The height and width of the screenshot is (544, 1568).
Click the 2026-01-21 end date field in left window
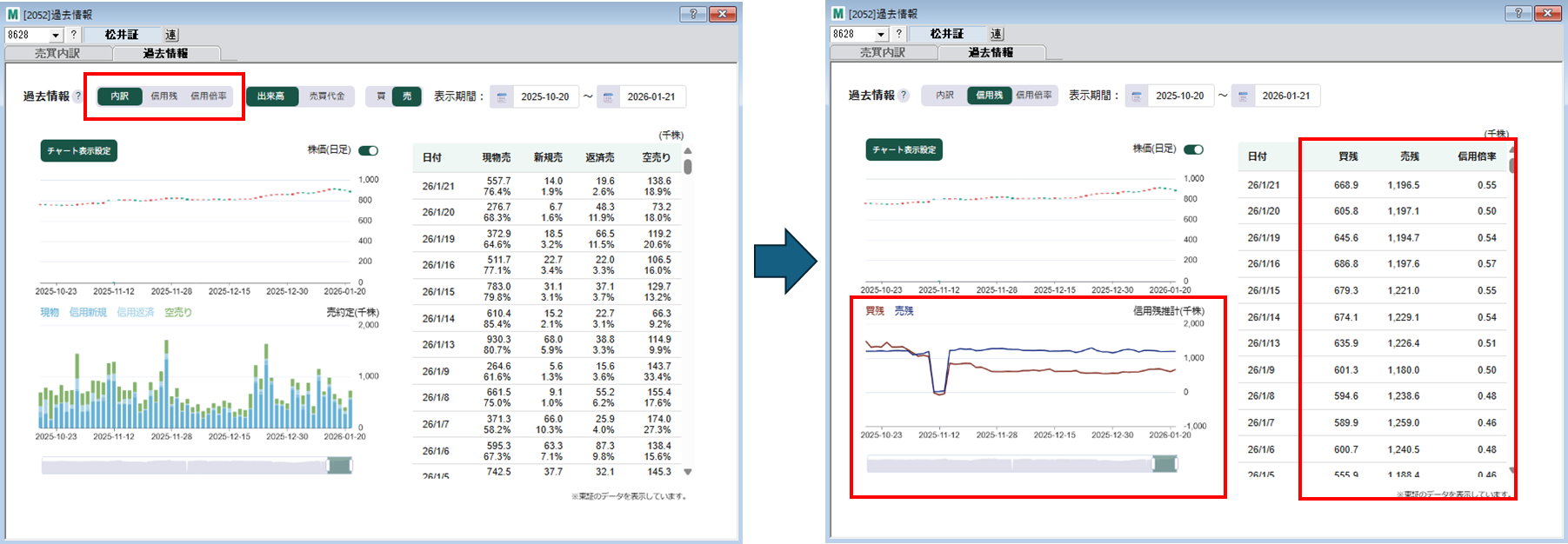click(x=651, y=97)
